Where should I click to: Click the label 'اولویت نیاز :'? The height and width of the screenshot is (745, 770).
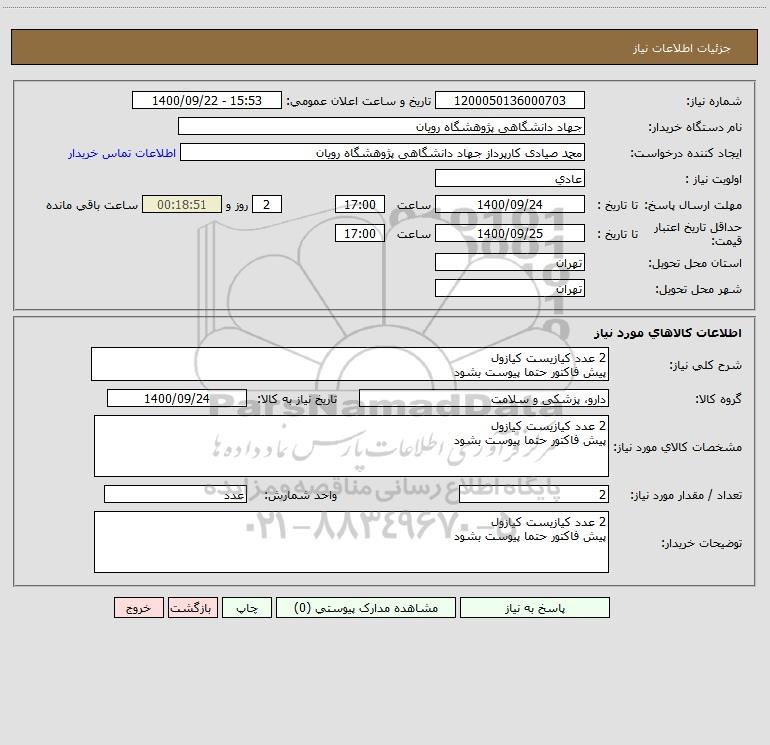coord(714,180)
